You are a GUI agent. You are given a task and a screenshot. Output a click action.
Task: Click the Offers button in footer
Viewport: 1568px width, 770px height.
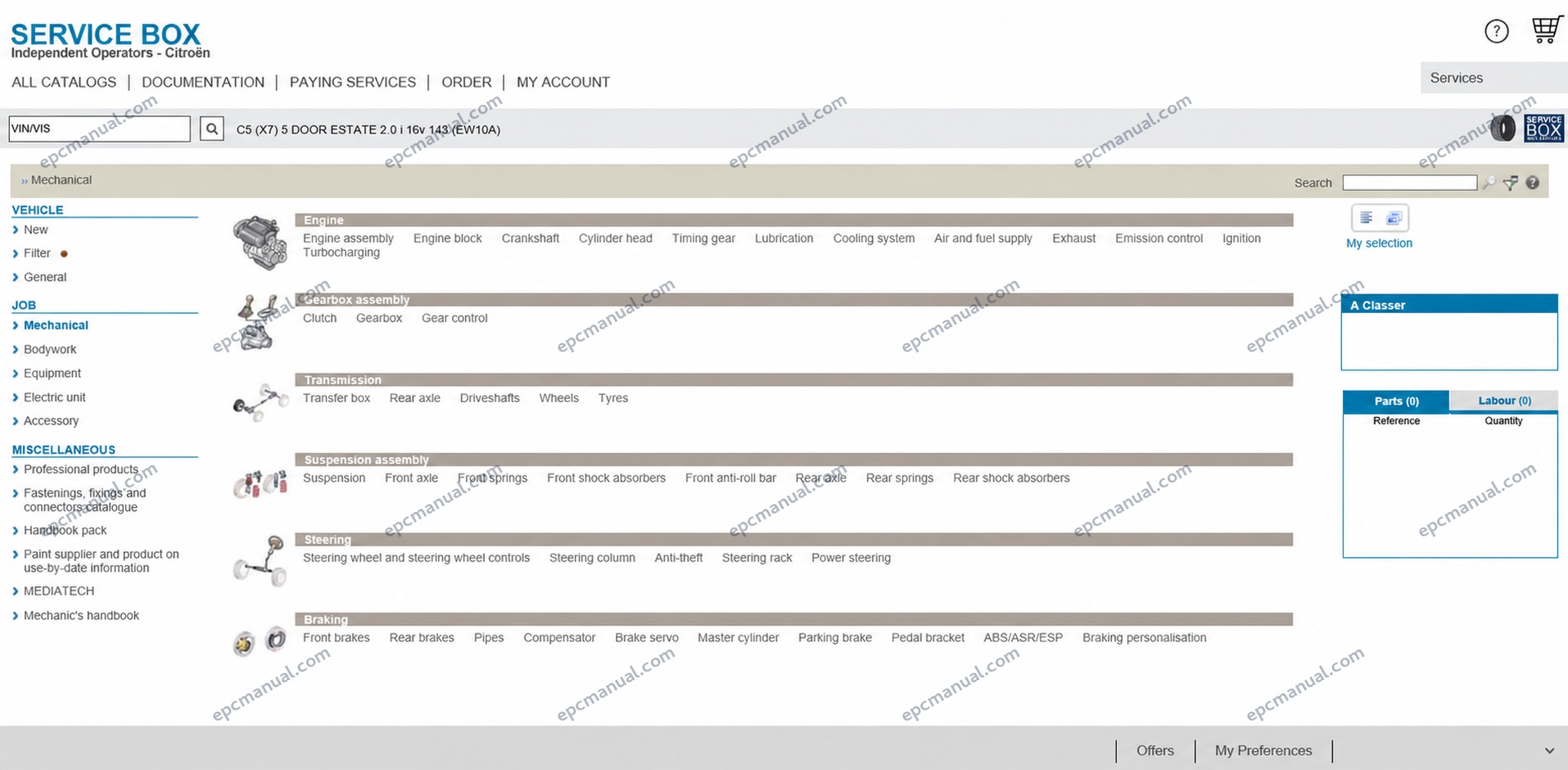click(1155, 750)
